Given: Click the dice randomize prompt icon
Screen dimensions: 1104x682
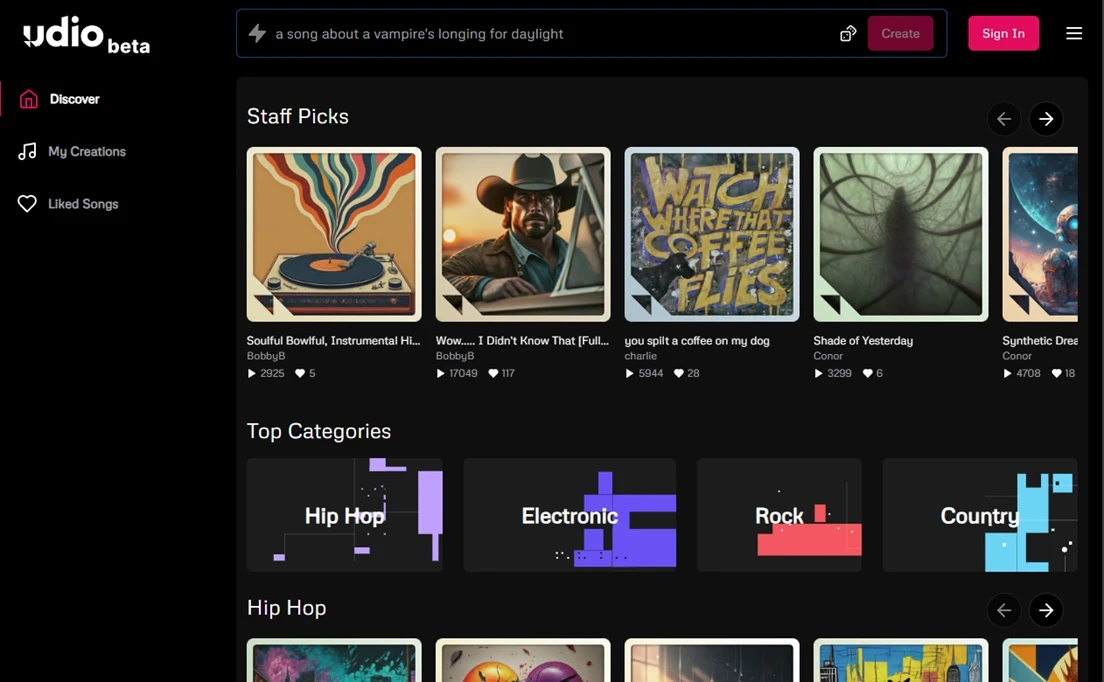Looking at the screenshot, I should [847, 34].
